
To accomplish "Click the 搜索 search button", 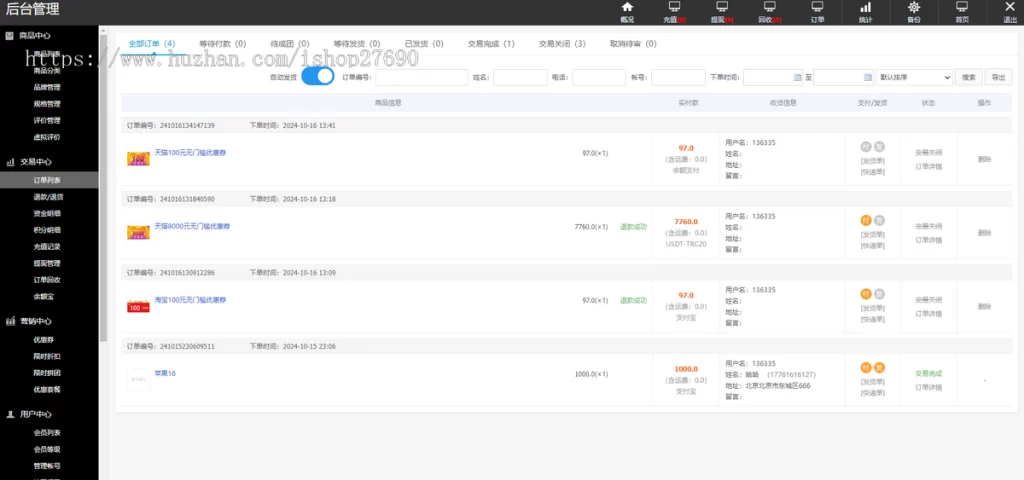I will 968,77.
